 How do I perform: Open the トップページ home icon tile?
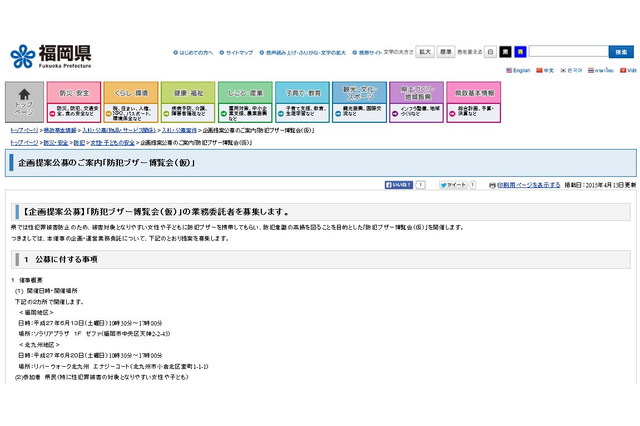tap(24, 102)
